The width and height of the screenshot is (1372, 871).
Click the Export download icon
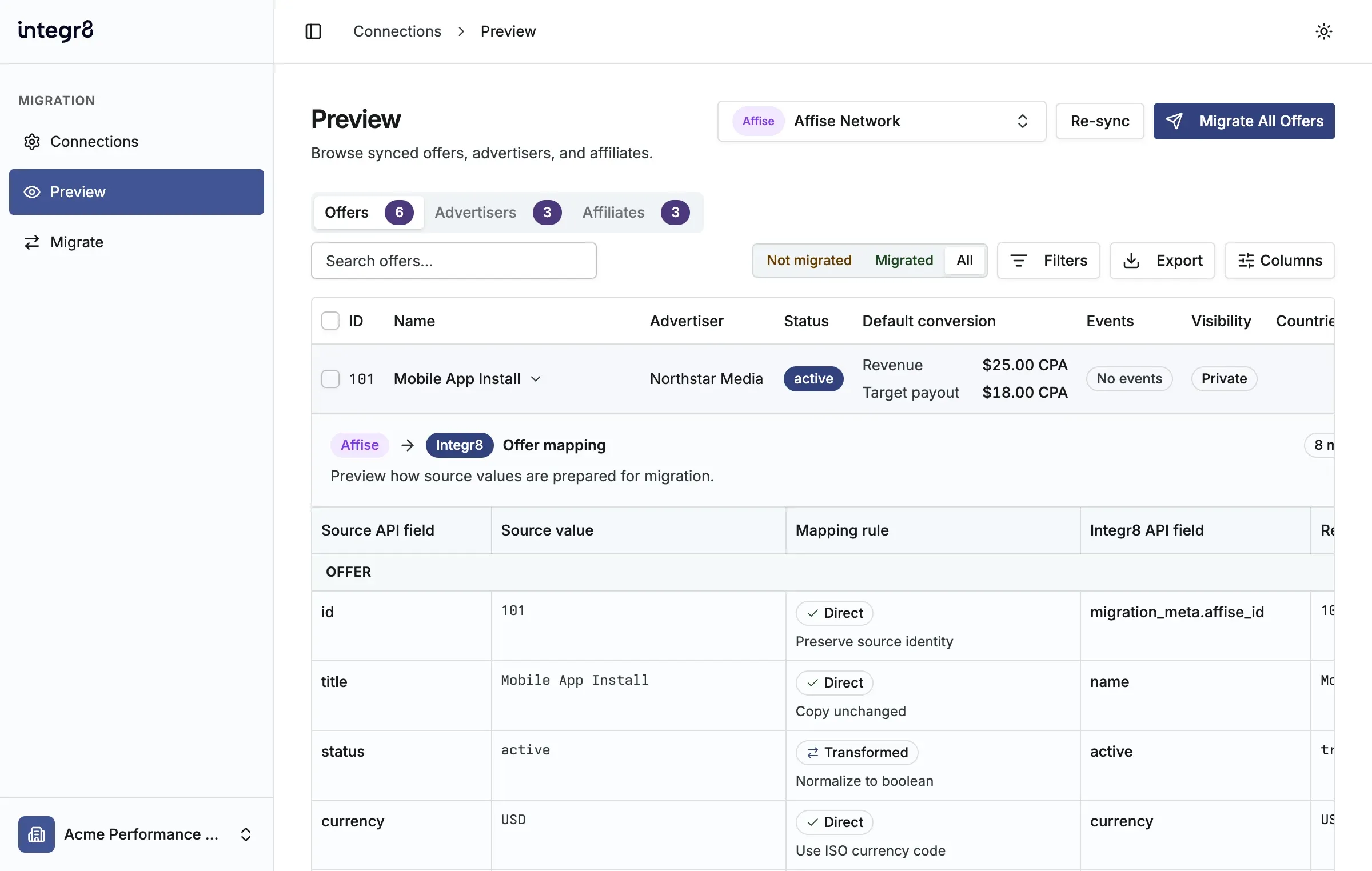click(x=1131, y=261)
